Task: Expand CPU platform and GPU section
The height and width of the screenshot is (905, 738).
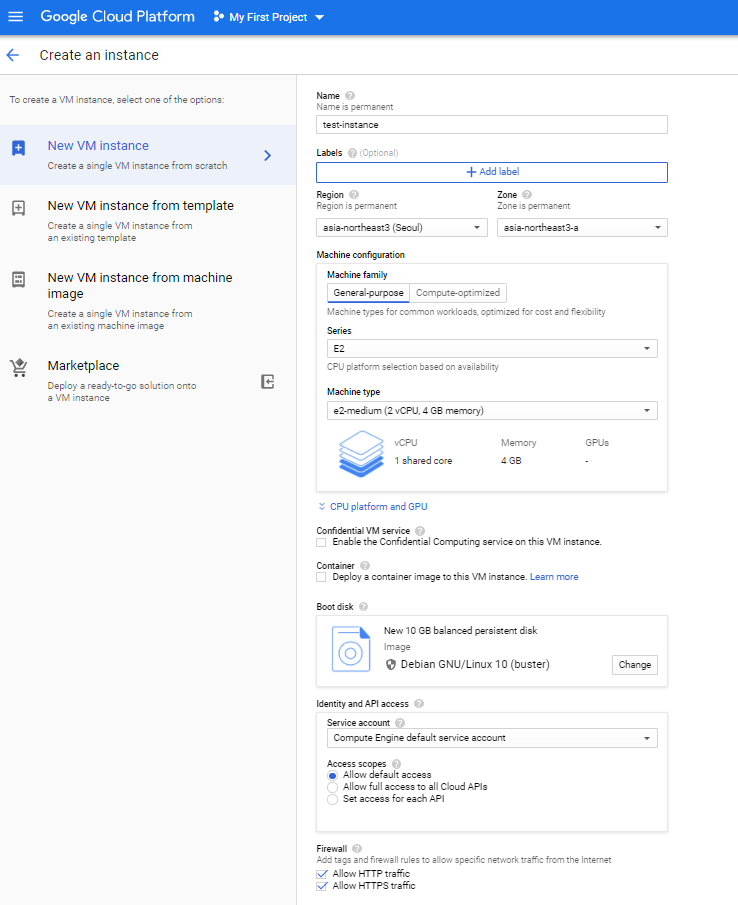Action: click(x=373, y=506)
